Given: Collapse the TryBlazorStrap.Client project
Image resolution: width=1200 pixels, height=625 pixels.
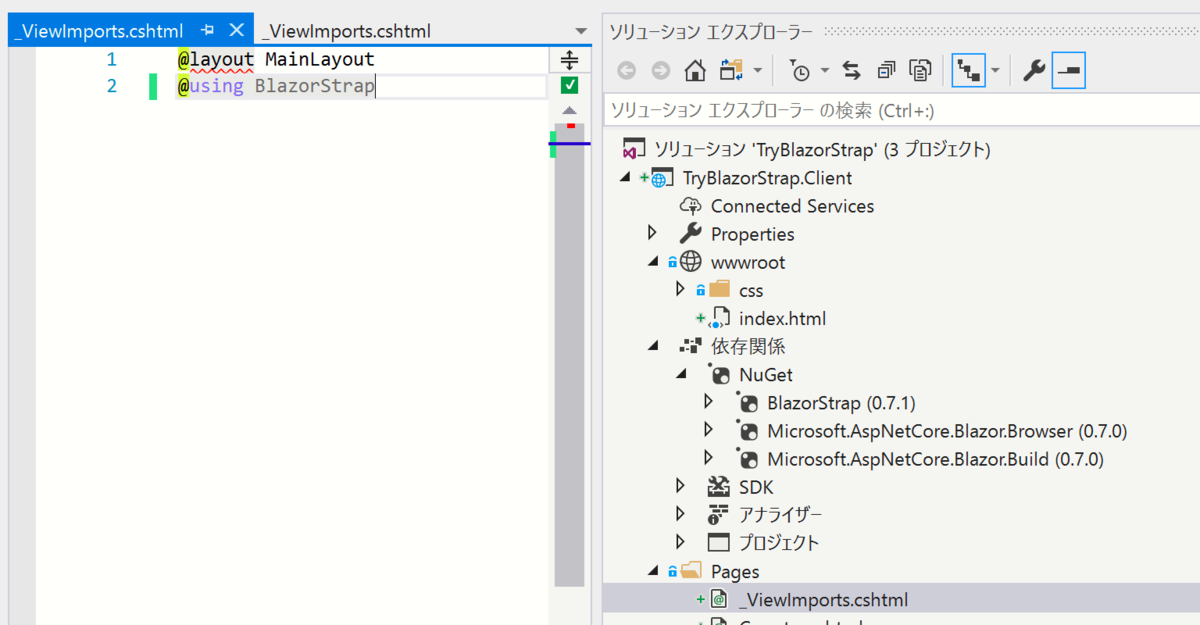Looking at the screenshot, I should (626, 179).
